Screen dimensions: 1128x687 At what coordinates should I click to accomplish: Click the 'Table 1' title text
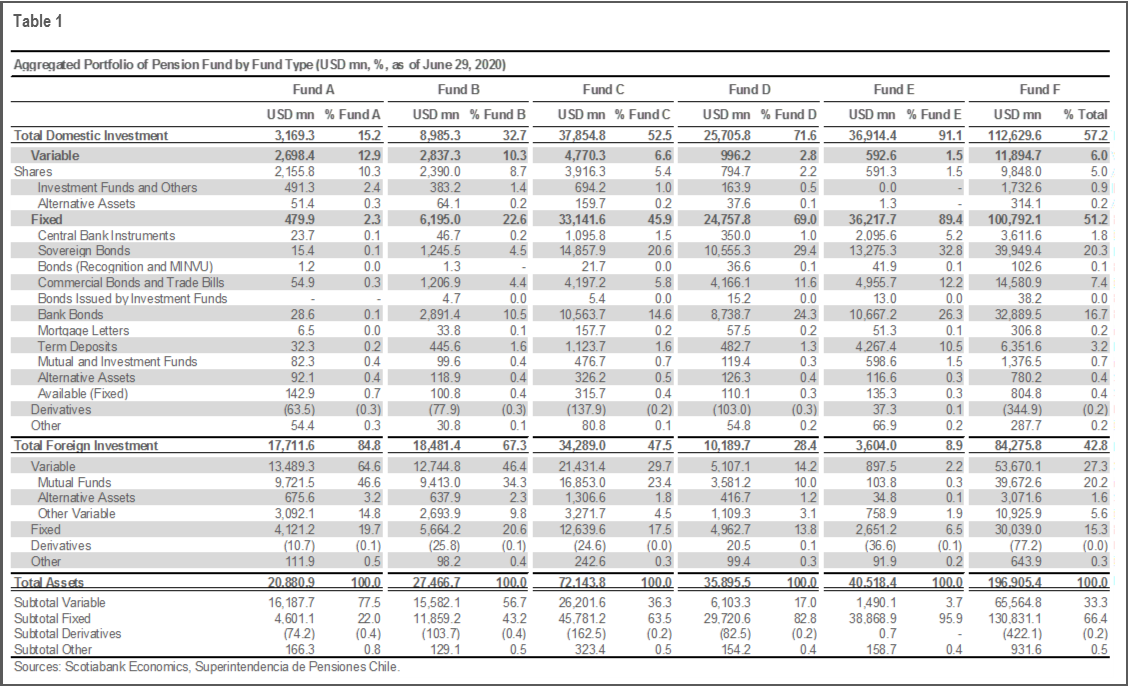pos(37,20)
